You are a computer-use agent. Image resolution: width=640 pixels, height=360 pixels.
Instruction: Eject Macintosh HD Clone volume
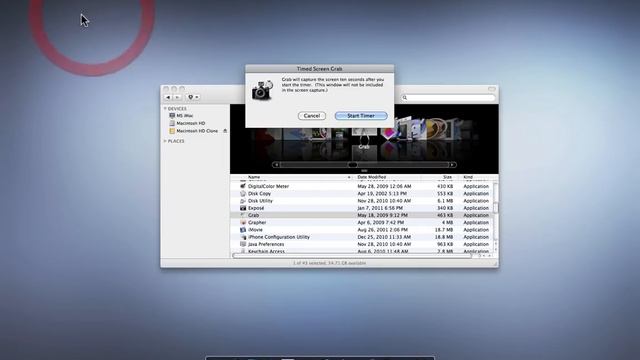[x=225, y=131]
